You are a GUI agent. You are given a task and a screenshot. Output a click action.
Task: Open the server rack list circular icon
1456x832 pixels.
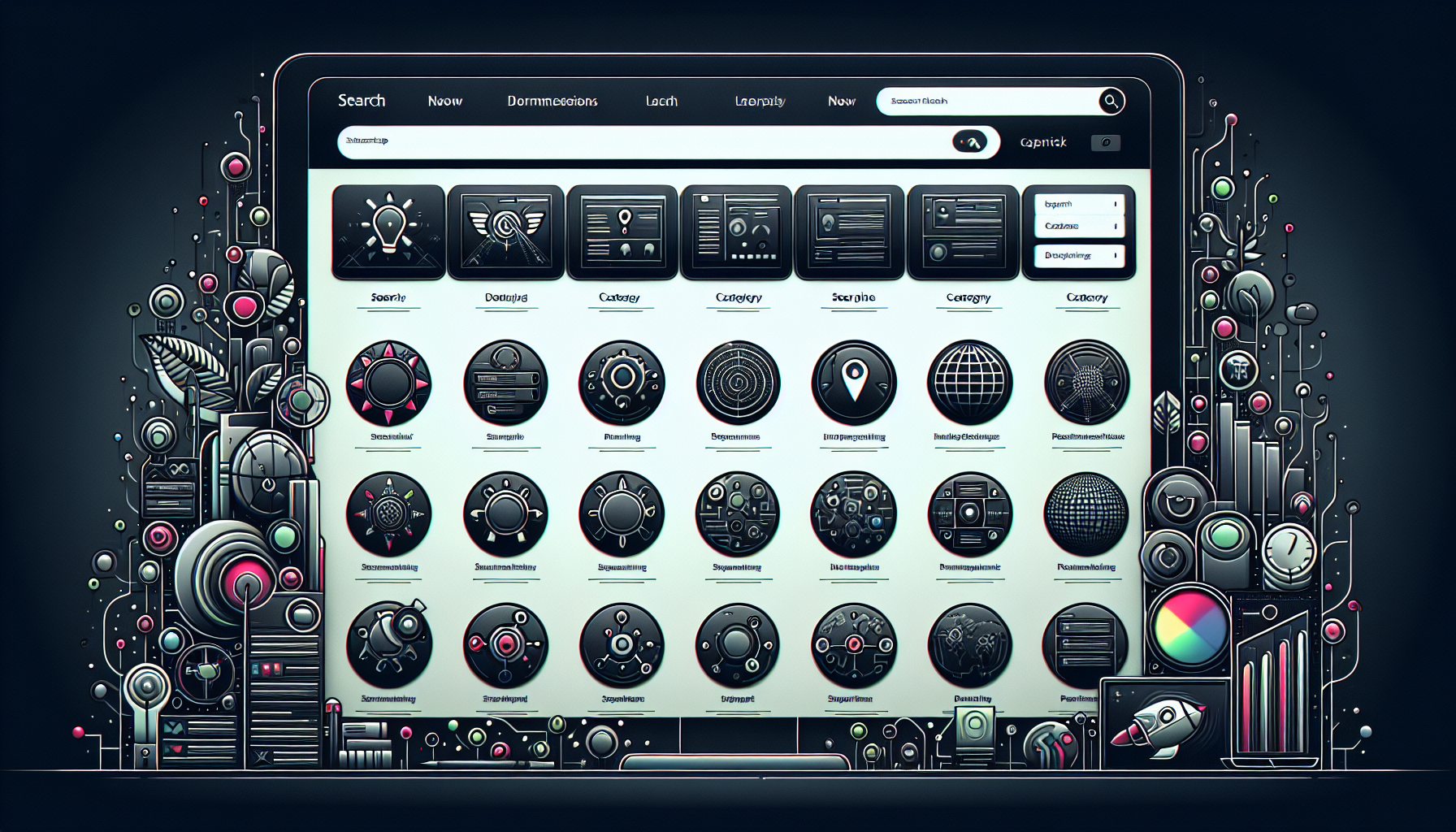click(x=1086, y=646)
